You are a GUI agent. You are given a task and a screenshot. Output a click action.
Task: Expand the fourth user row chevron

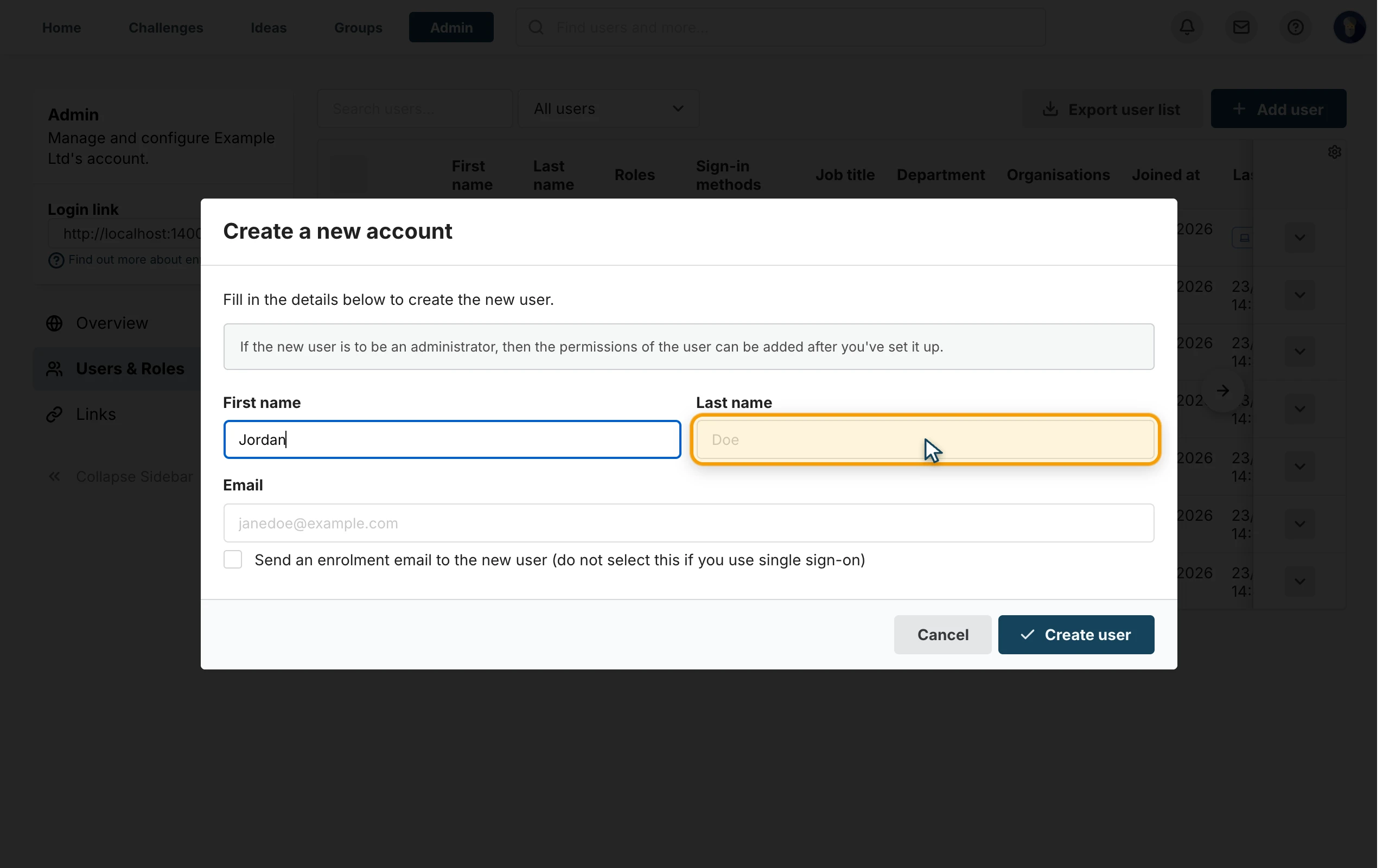click(1299, 409)
